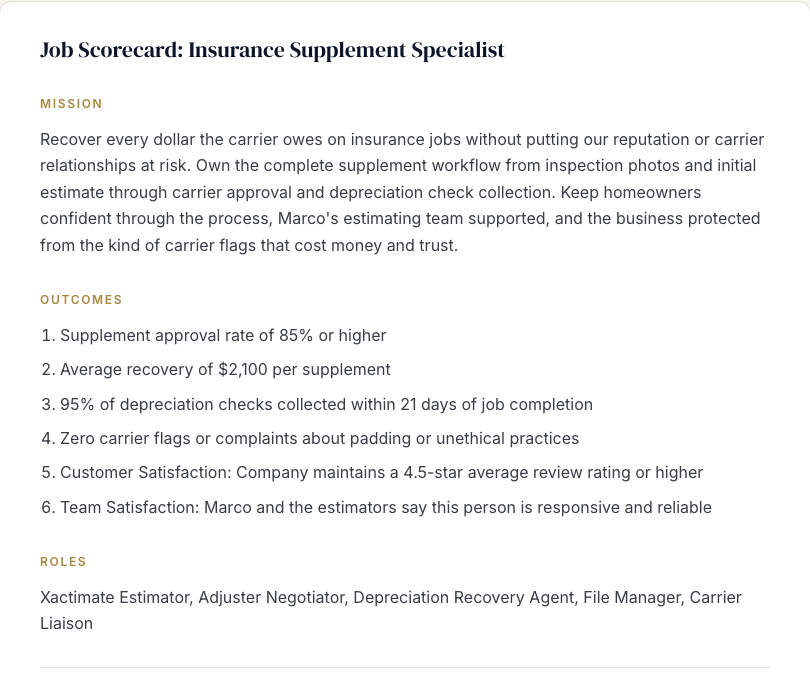Viewport: 810px width, 680px height.
Task: Click the roles list starting with Xactimate Estimator
Action: point(391,610)
